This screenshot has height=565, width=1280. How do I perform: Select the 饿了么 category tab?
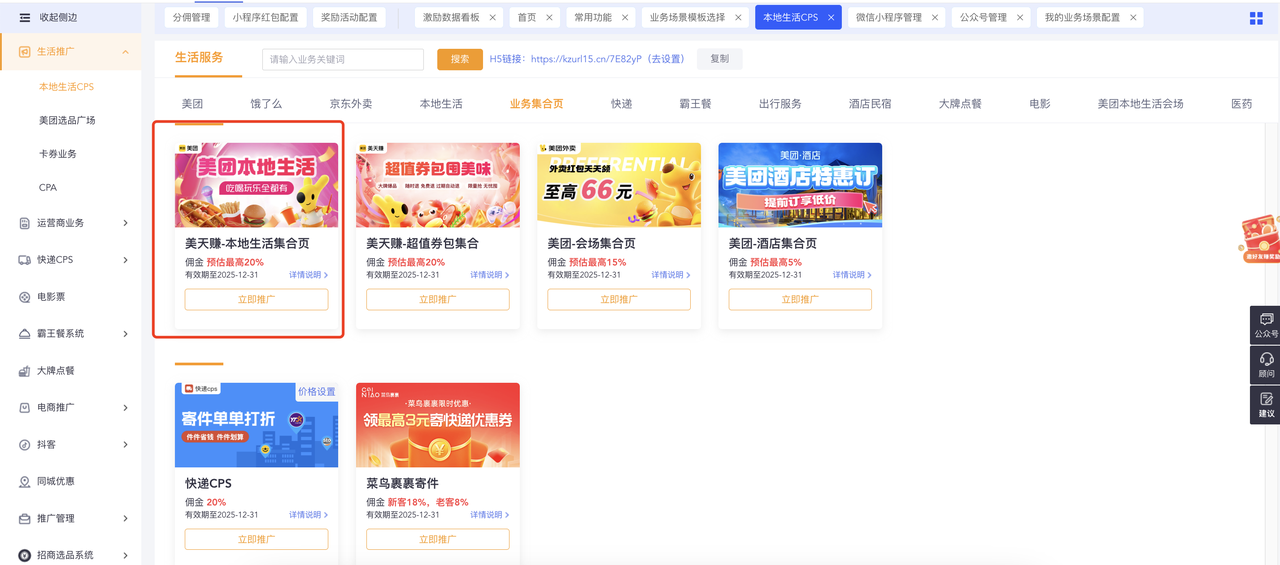click(x=266, y=104)
